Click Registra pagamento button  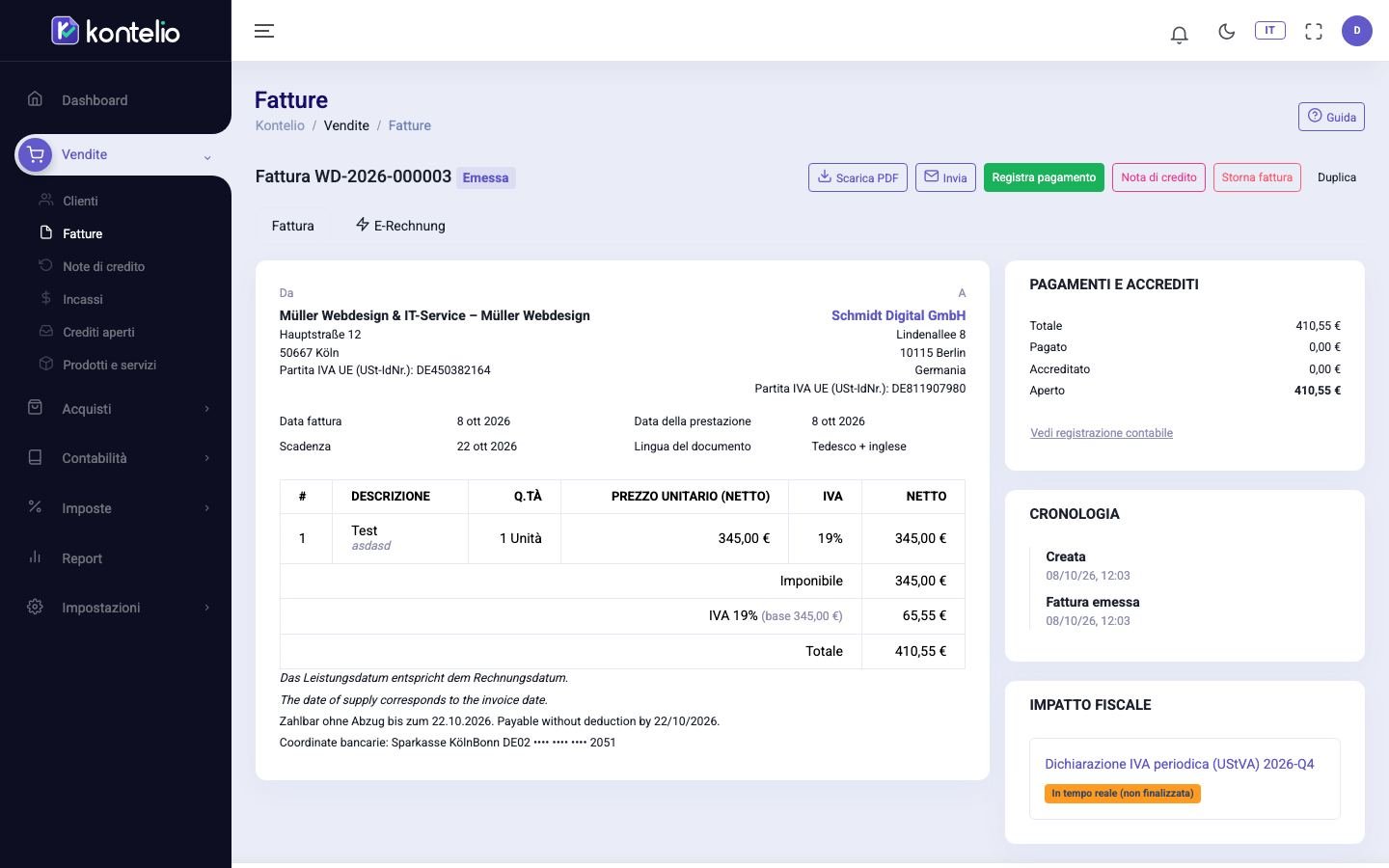pos(1044,177)
